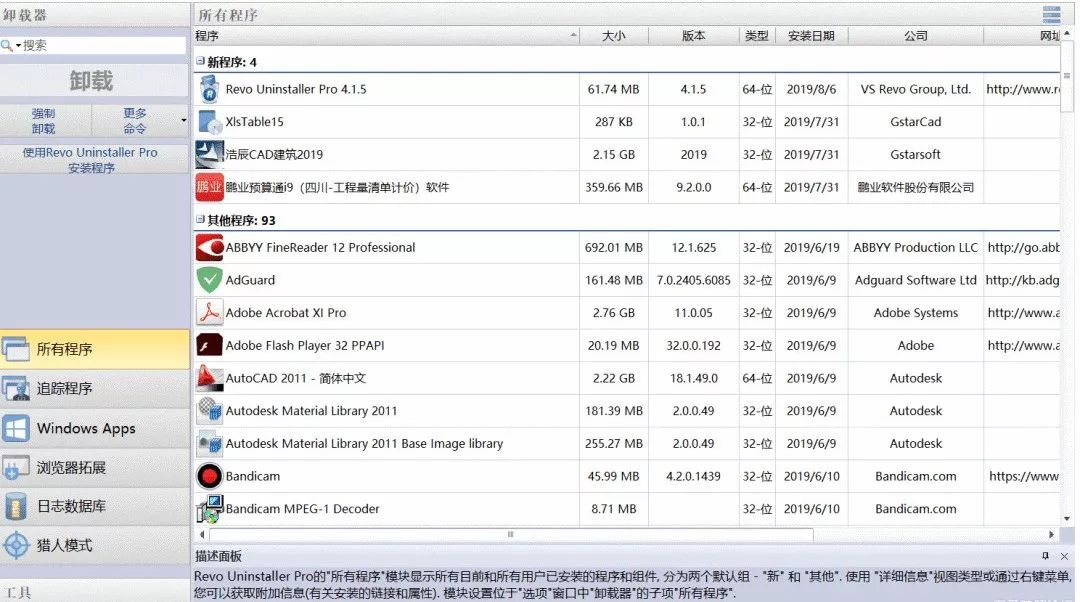
Task: Click the 2019/8/6 install date cell
Action: click(811, 90)
